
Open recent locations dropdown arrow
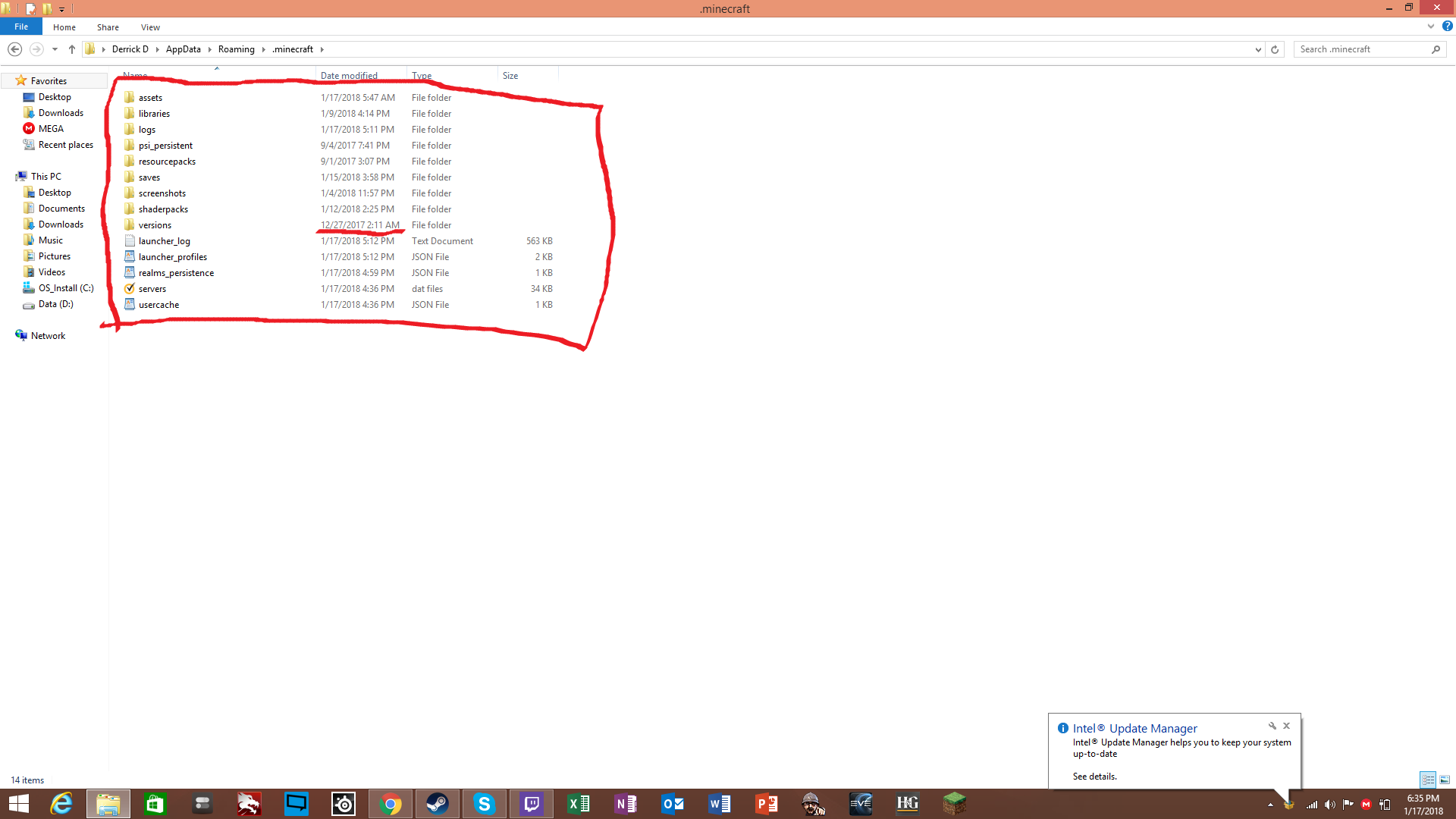tap(55, 49)
